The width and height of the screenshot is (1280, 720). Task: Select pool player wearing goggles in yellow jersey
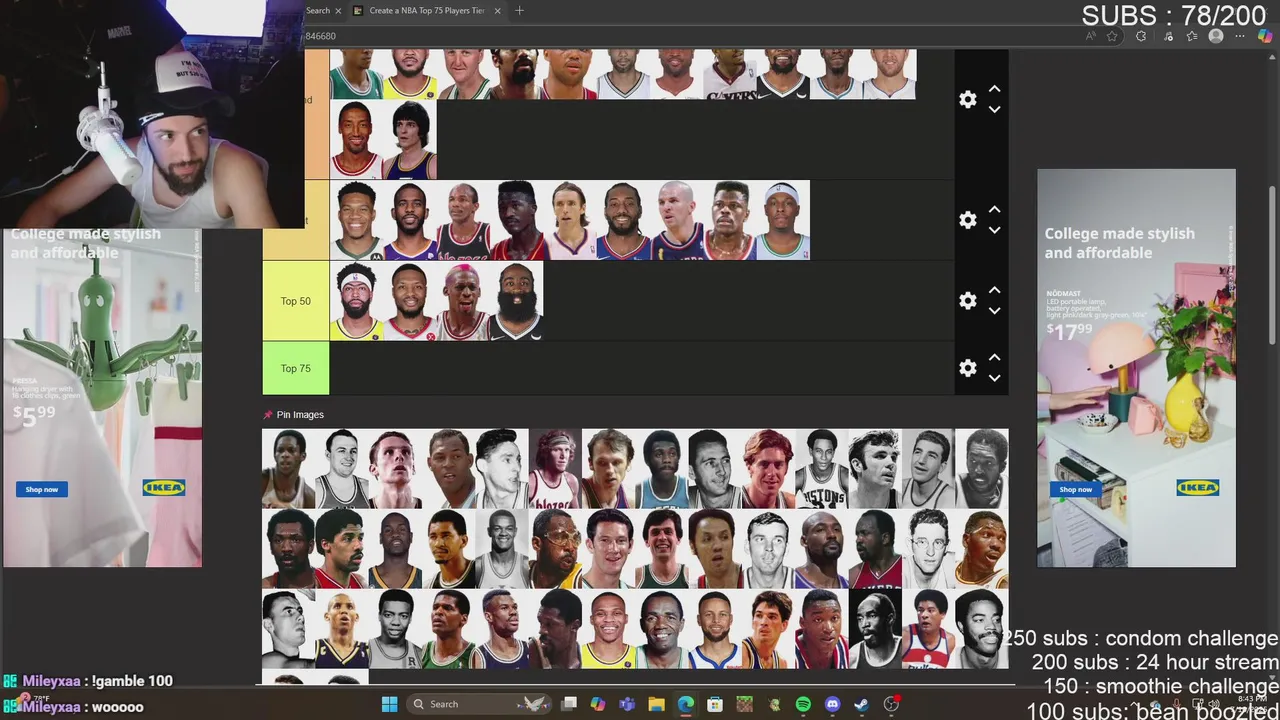(555, 549)
